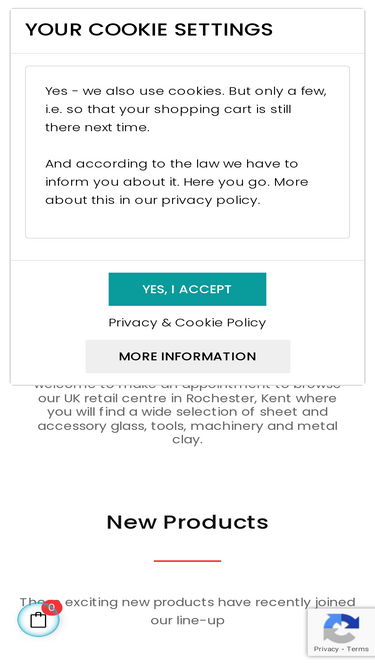Viewport: 375px width, 667px height.
Task: Open the More Information button
Action: tap(188, 356)
